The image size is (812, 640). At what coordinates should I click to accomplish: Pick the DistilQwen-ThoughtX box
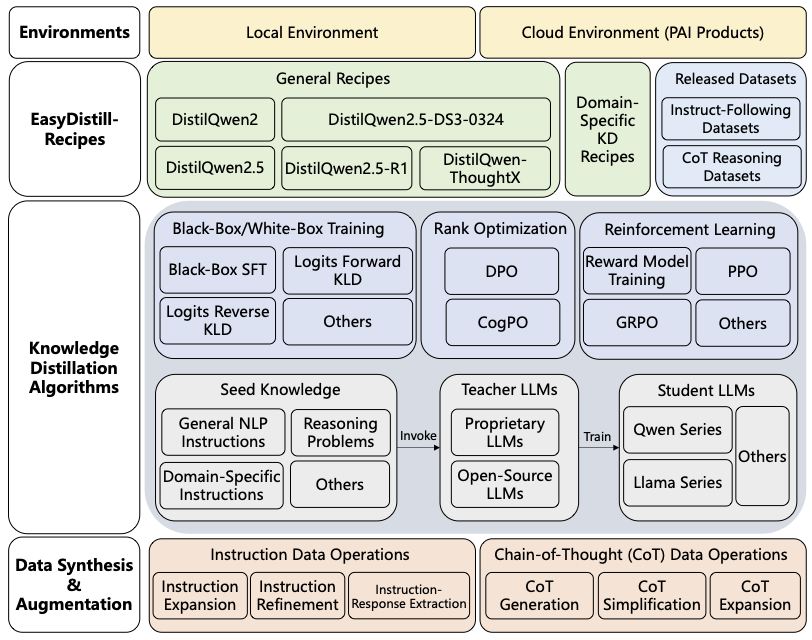[x=485, y=168]
